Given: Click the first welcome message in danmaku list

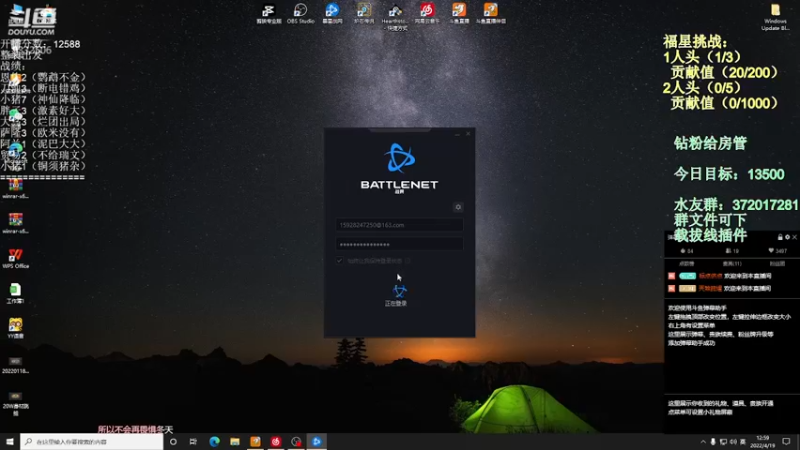Looking at the screenshot, I should [x=720, y=276].
